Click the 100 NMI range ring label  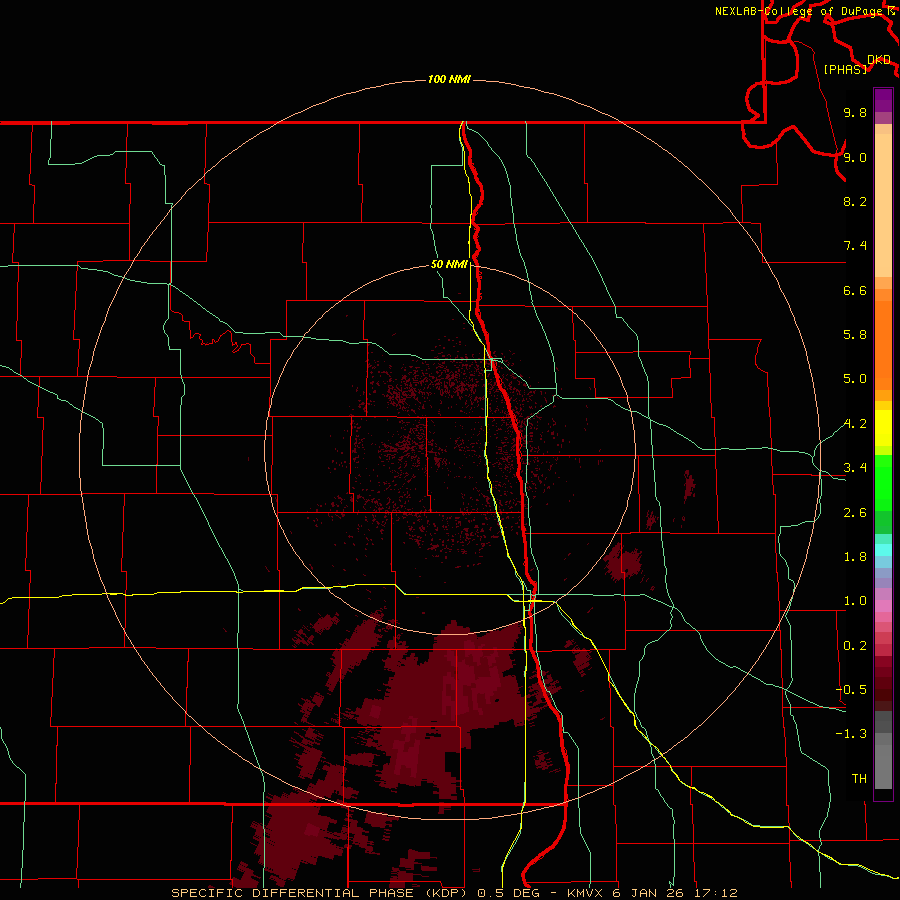[449, 79]
